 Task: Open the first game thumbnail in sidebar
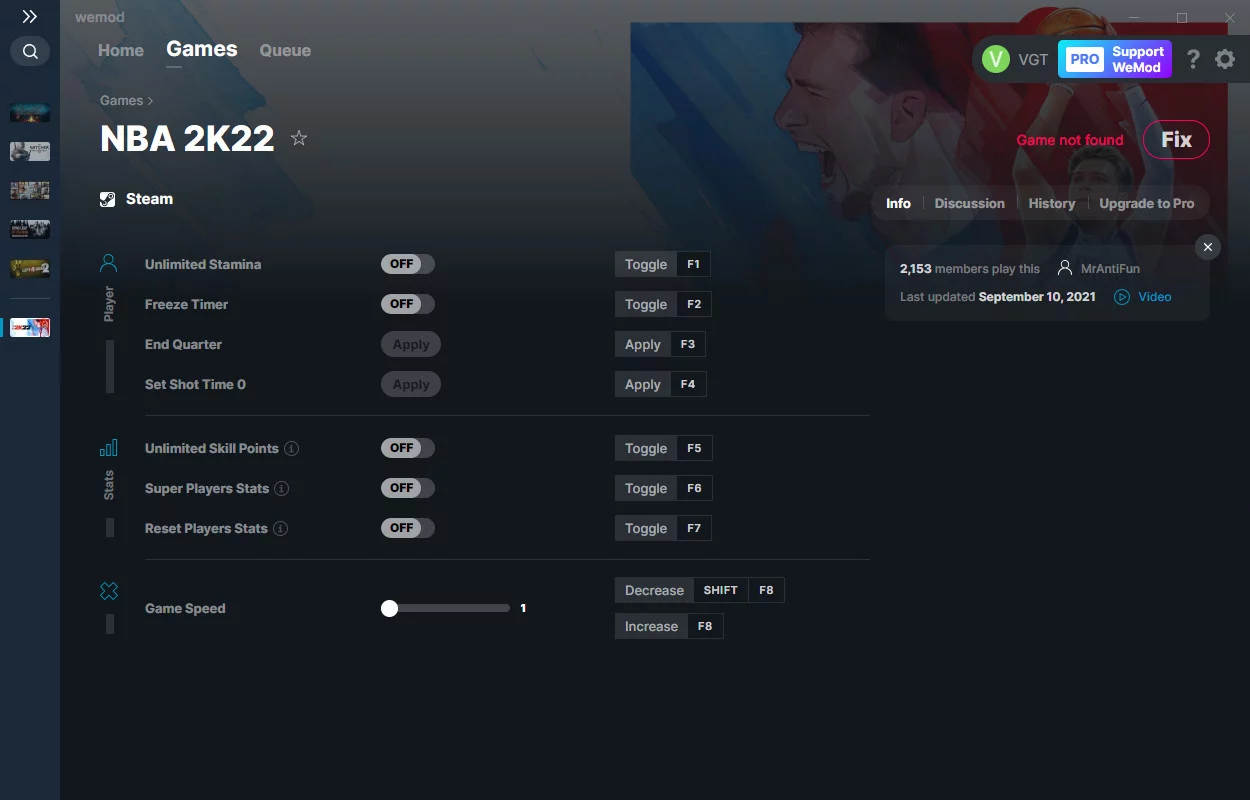(x=30, y=112)
